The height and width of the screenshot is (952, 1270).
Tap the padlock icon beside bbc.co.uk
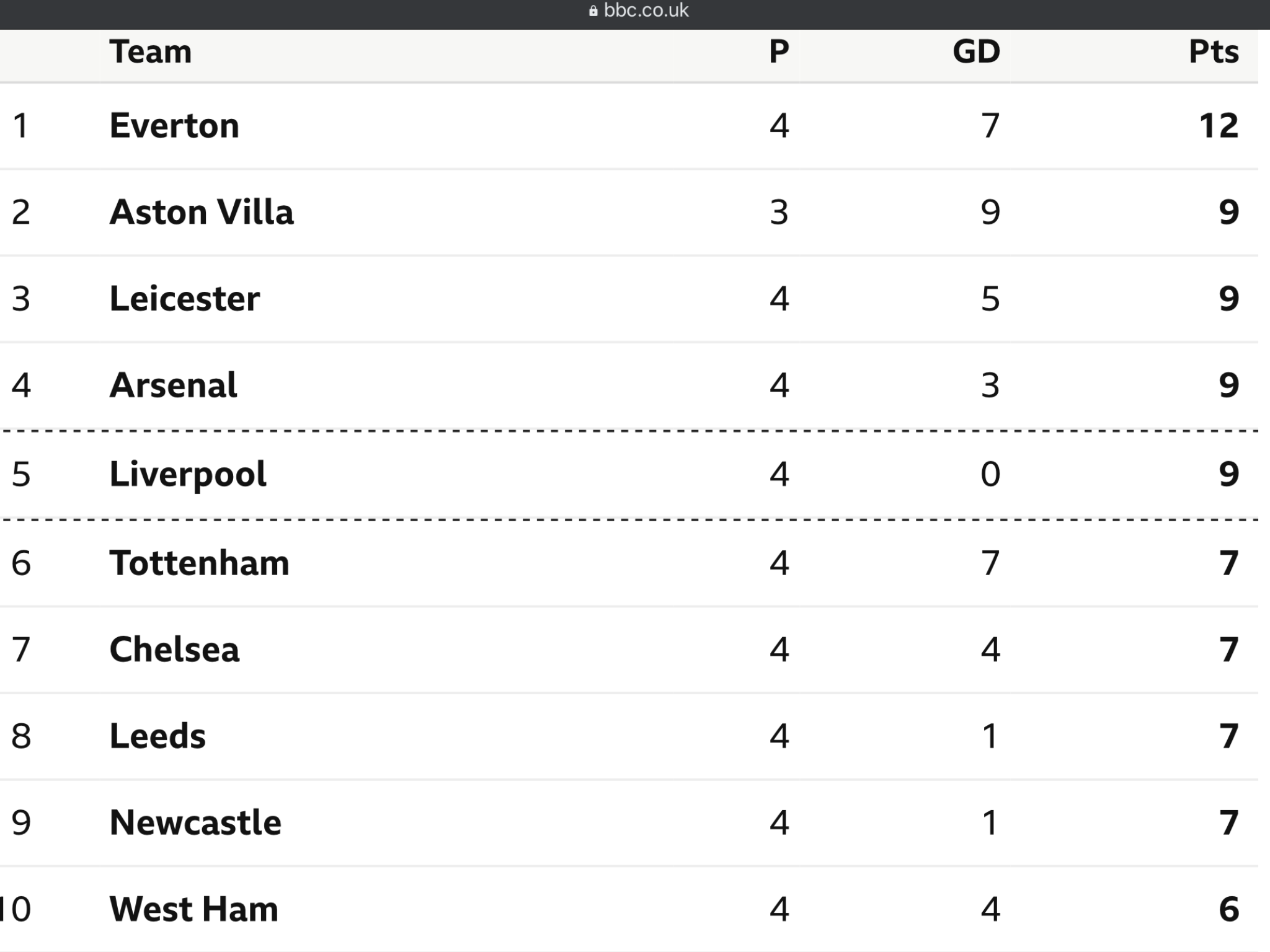pos(593,11)
